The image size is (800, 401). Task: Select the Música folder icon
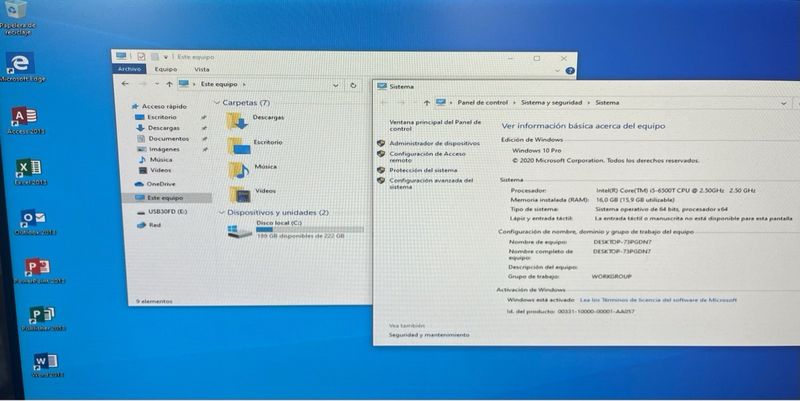pyautogui.click(x=239, y=170)
